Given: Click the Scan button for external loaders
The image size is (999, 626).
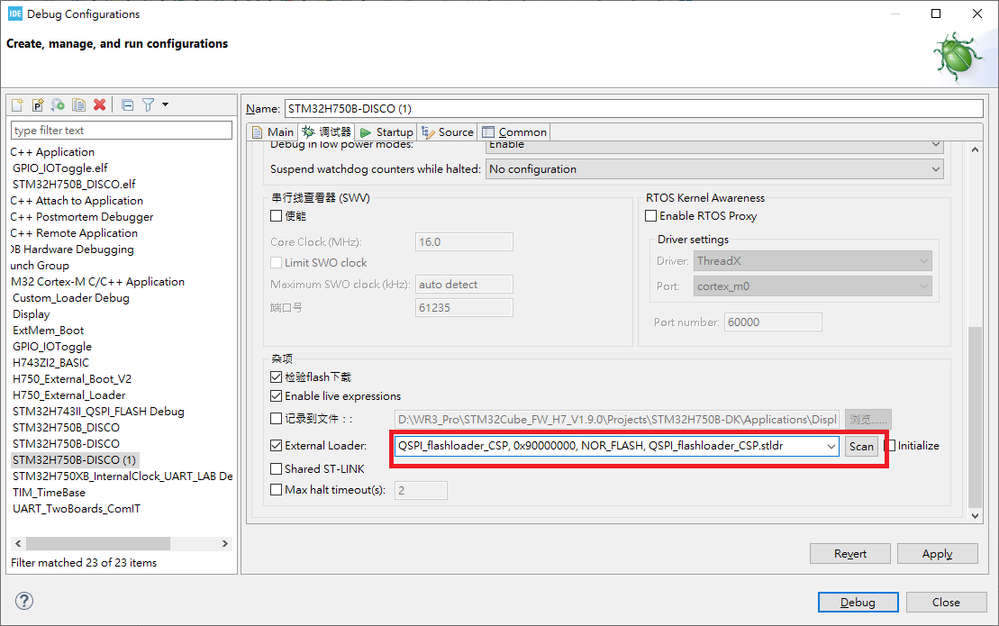Looking at the screenshot, I should pos(861,446).
